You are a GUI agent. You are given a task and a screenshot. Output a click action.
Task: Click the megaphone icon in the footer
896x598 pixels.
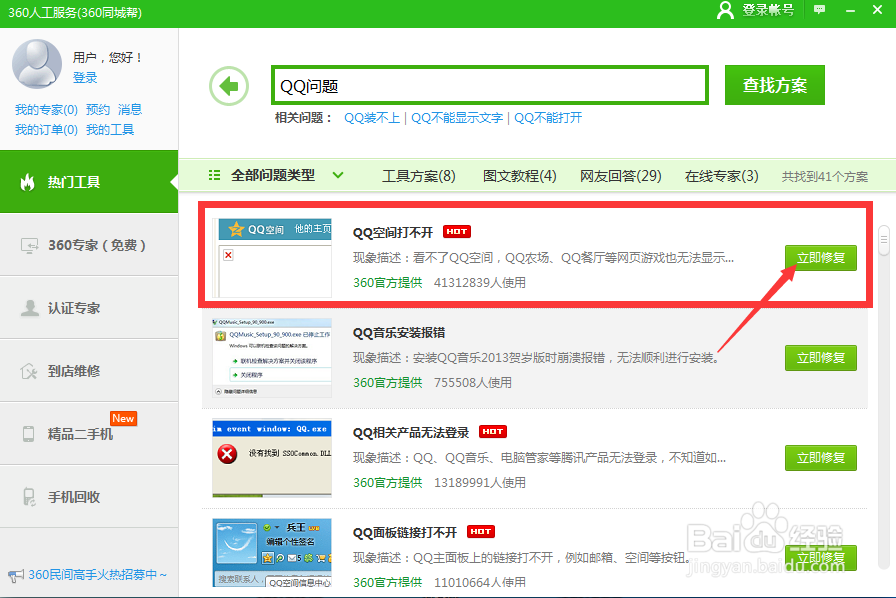tap(16, 575)
